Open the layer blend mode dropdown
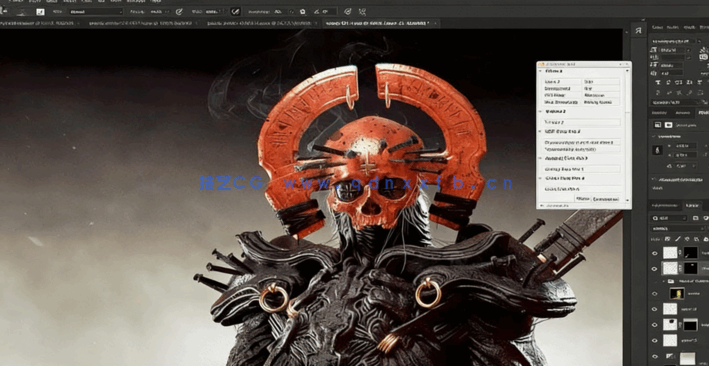Image resolution: width=709 pixels, height=366 pixels. [x=677, y=229]
